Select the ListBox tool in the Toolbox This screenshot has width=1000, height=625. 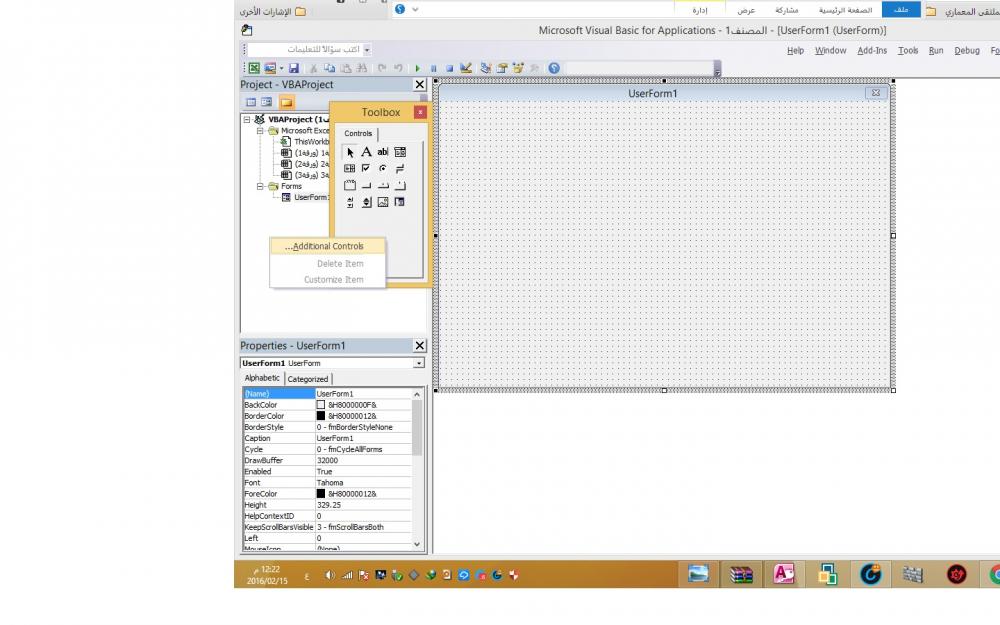point(349,168)
